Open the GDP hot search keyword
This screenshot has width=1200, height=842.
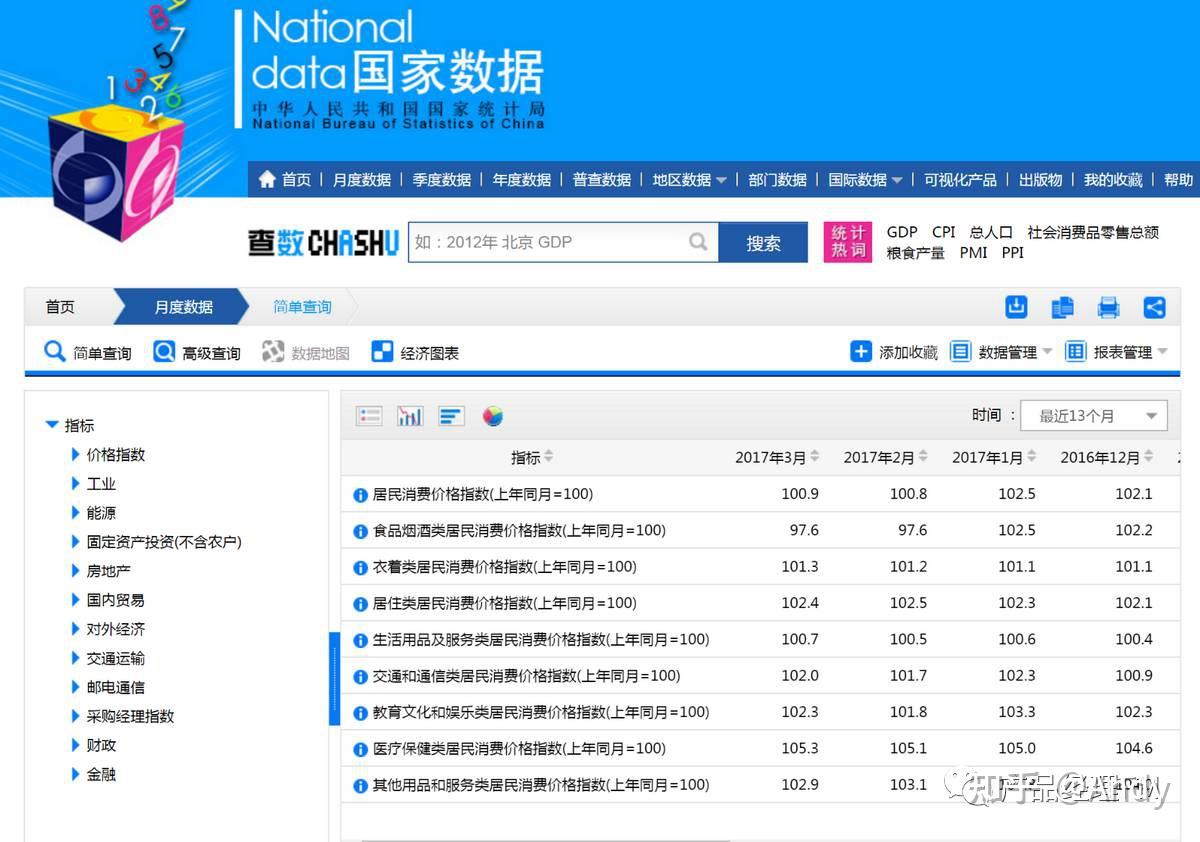pyautogui.click(x=901, y=232)
